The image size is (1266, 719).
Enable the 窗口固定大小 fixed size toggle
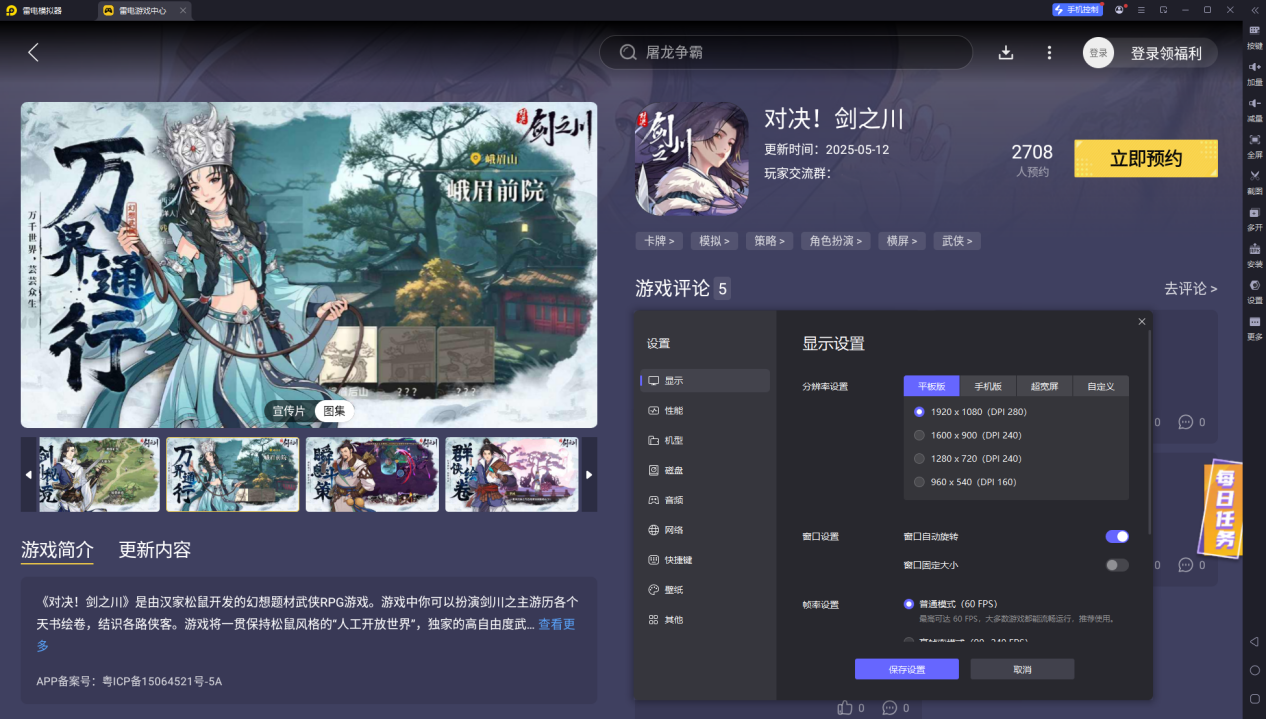coord(1115,564)
